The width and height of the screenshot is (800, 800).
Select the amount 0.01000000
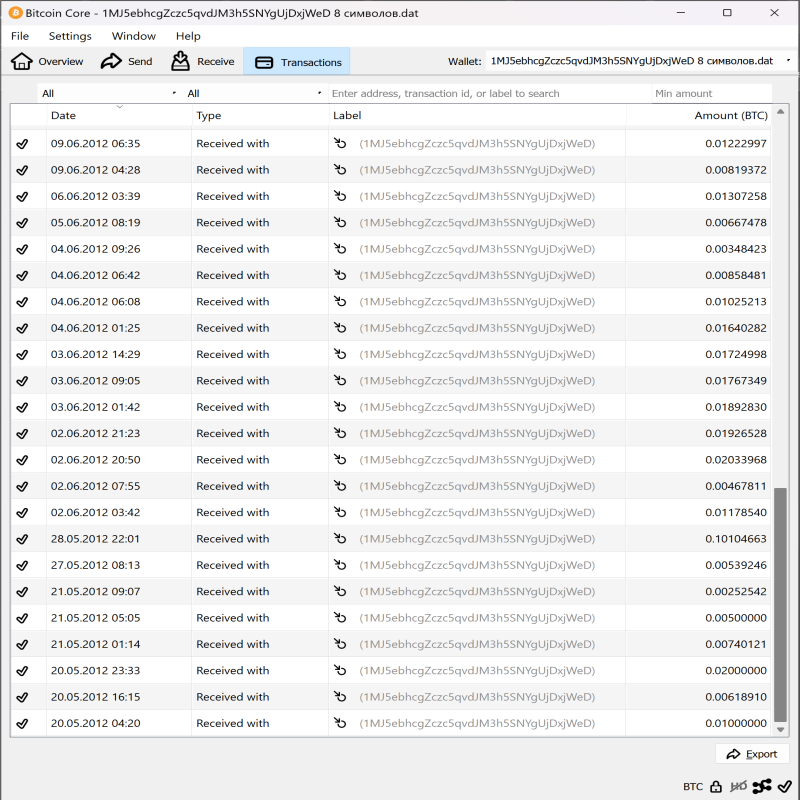coord(736,723)
